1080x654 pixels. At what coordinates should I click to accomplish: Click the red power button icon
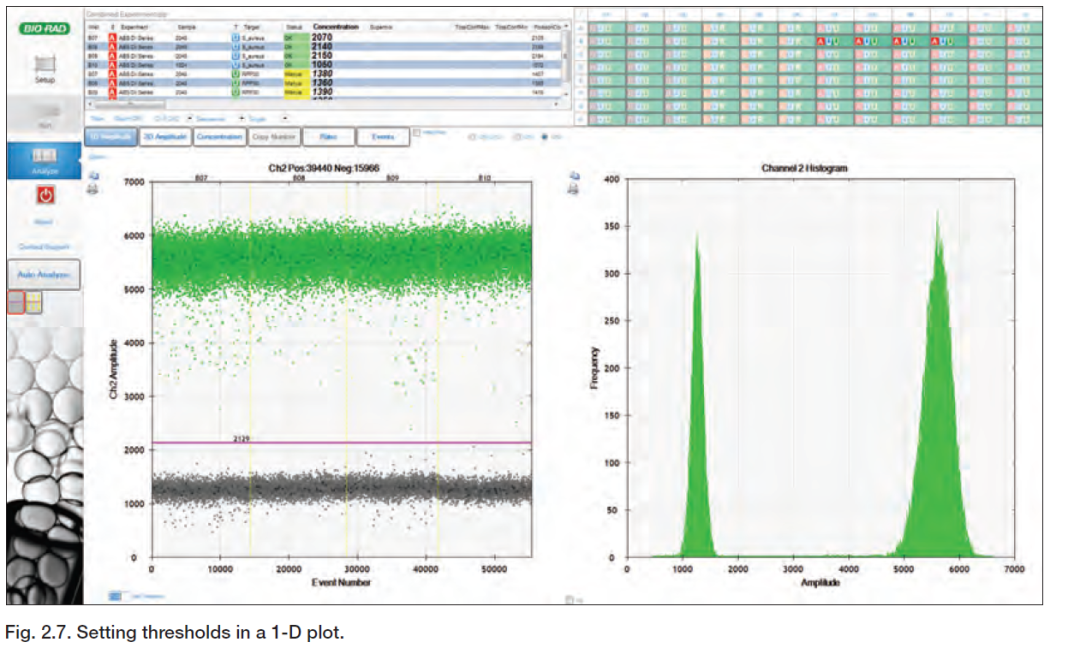(x=45, y=196)
